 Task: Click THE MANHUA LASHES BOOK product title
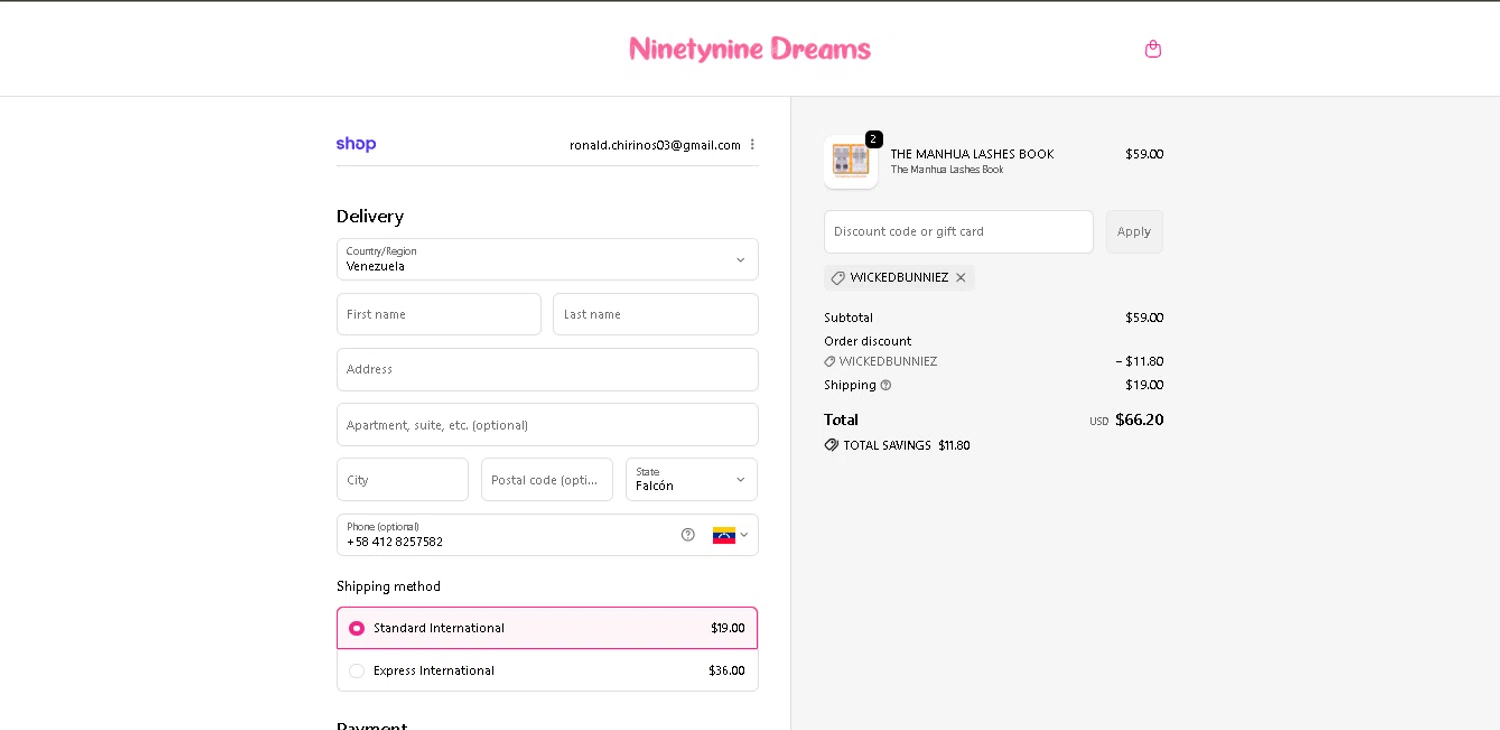(972, 154)
